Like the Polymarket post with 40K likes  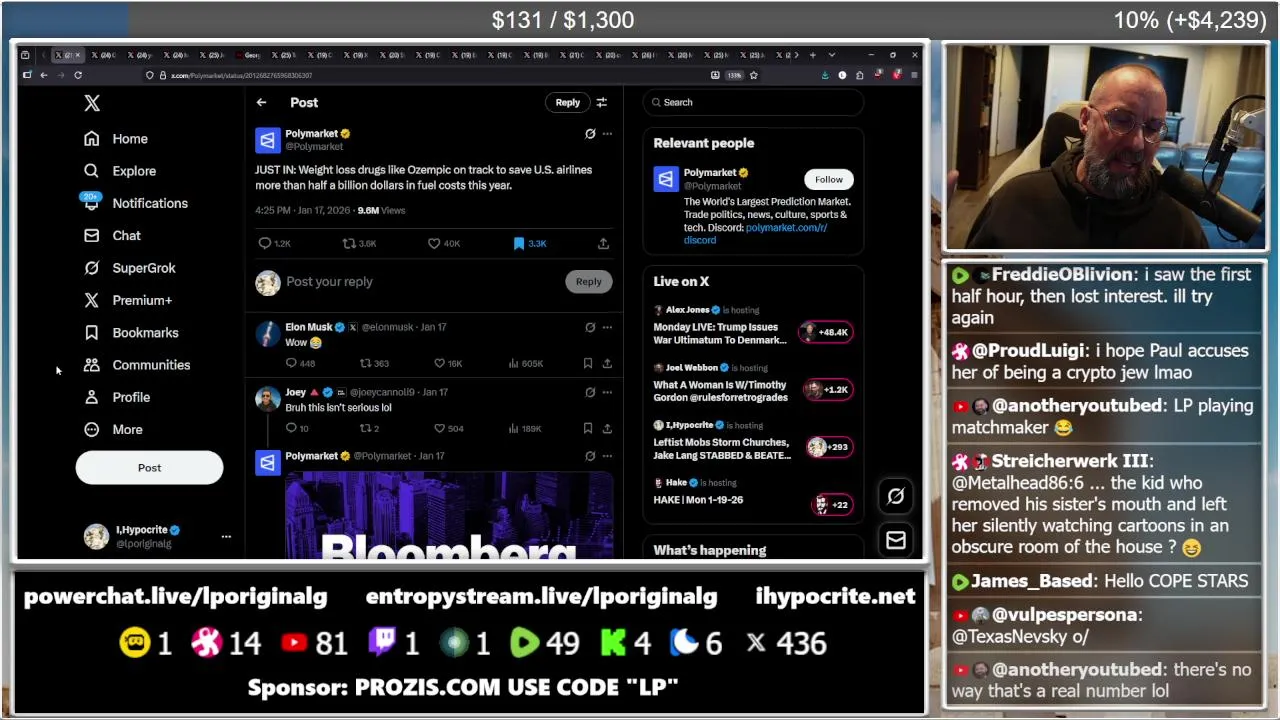pos(434,243)
